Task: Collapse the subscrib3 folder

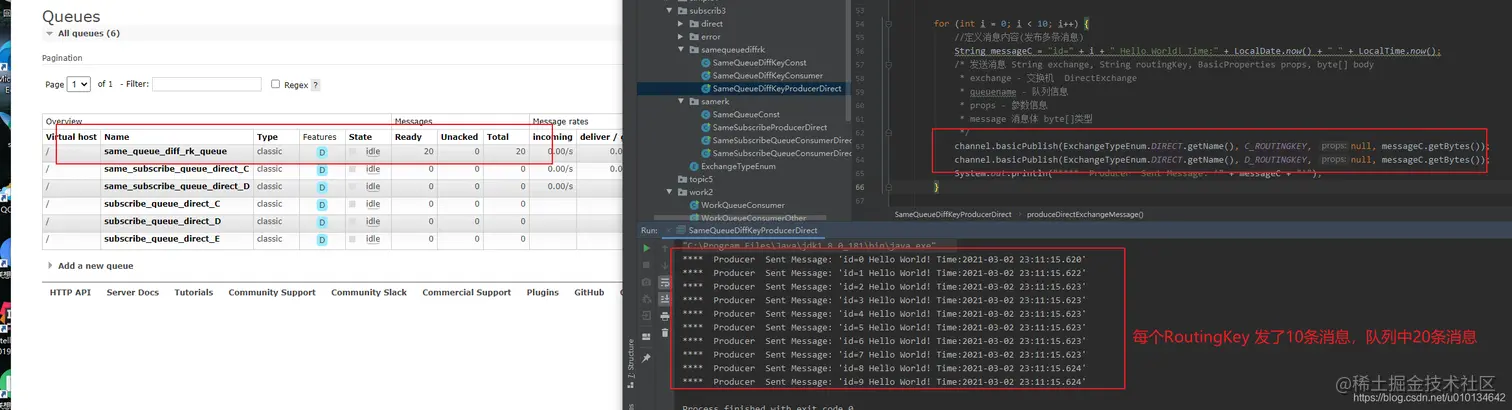Action: pyautogui.click(x=667, y=10)
